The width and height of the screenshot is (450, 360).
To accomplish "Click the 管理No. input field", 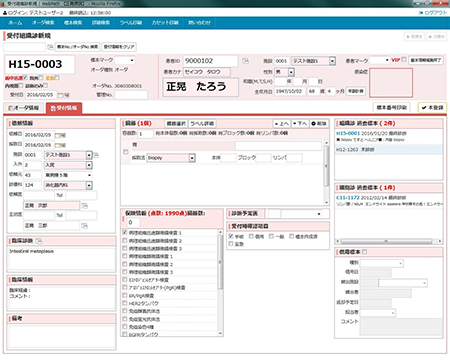I will [x=131, y=95].
